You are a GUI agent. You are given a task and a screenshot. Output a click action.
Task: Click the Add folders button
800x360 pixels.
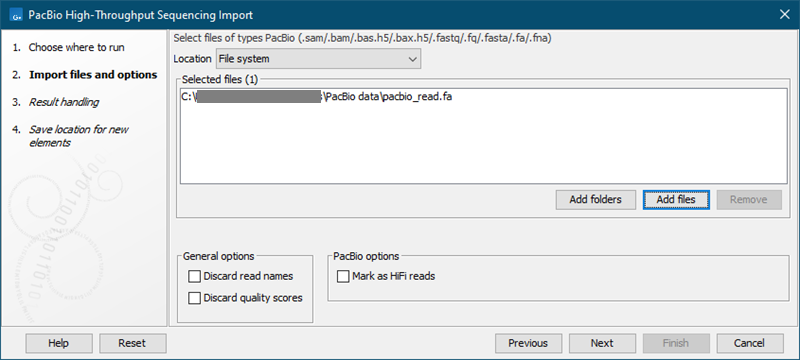click(x=595, y=199)
